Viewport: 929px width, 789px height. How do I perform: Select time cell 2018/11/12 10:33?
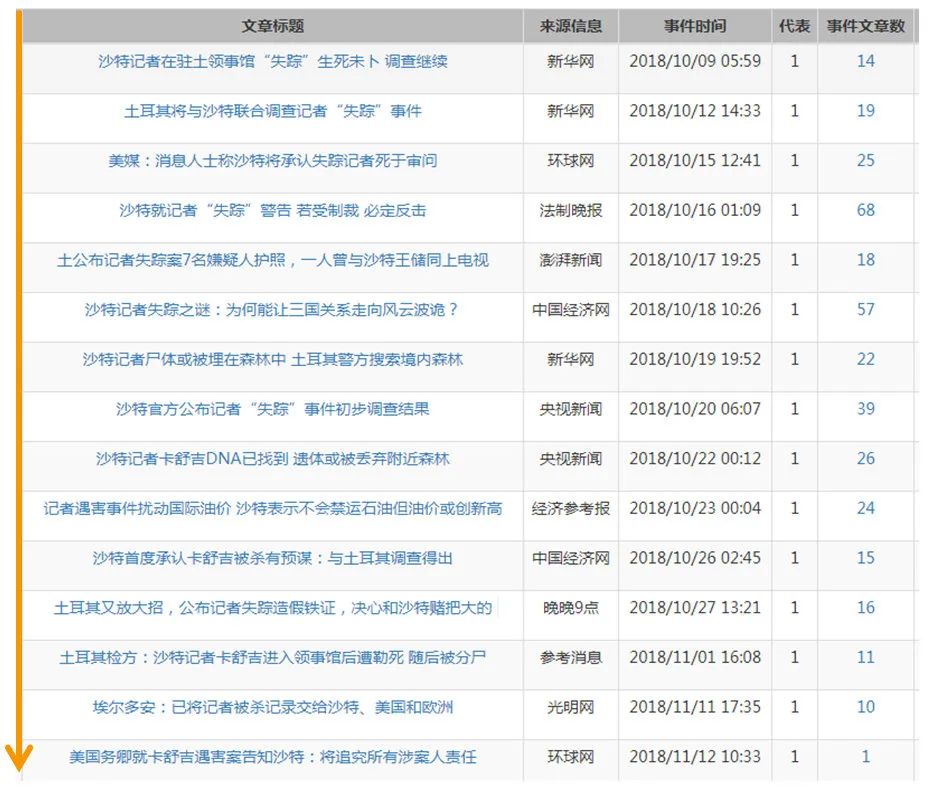(x=695, y=758)
